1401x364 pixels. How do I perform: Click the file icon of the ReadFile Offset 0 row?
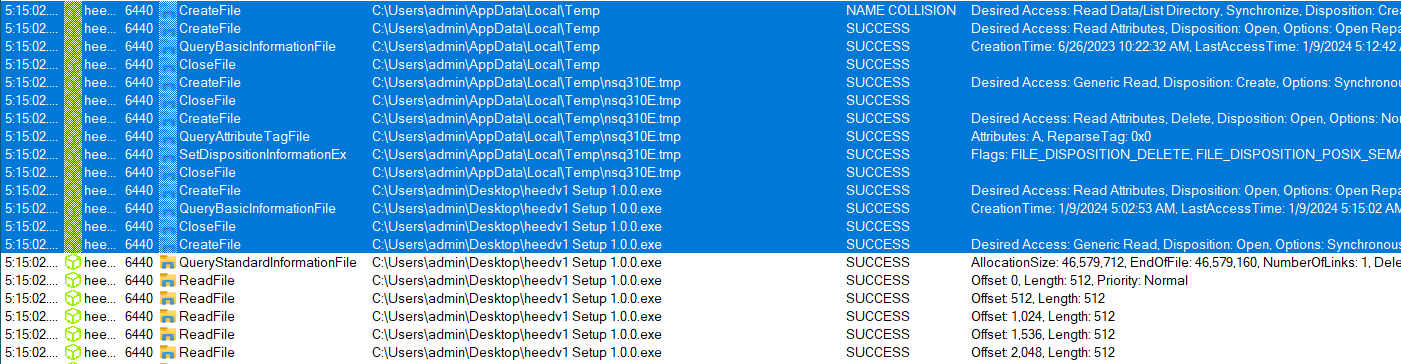pyautogui.click(x=168, y=280)
